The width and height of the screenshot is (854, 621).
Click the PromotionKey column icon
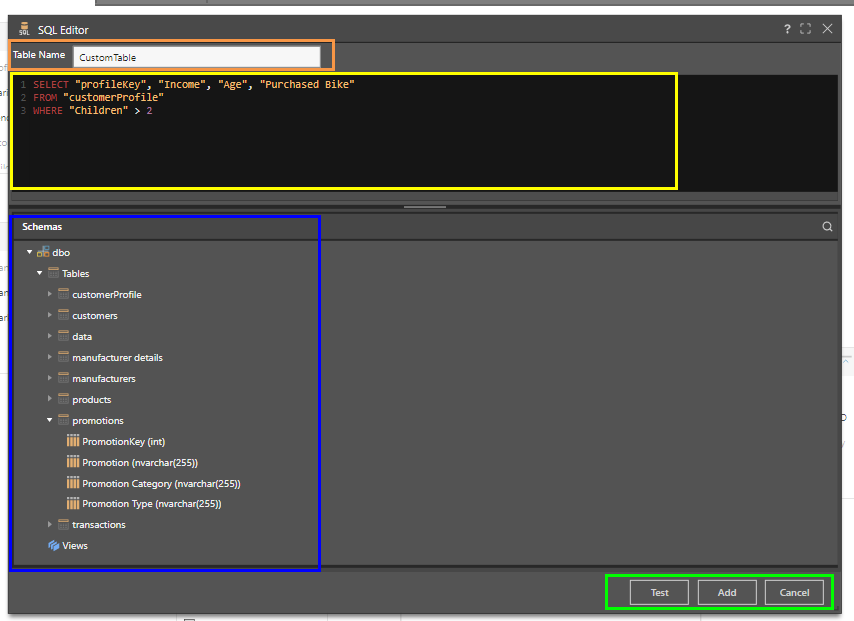click(x=73, y=441)
